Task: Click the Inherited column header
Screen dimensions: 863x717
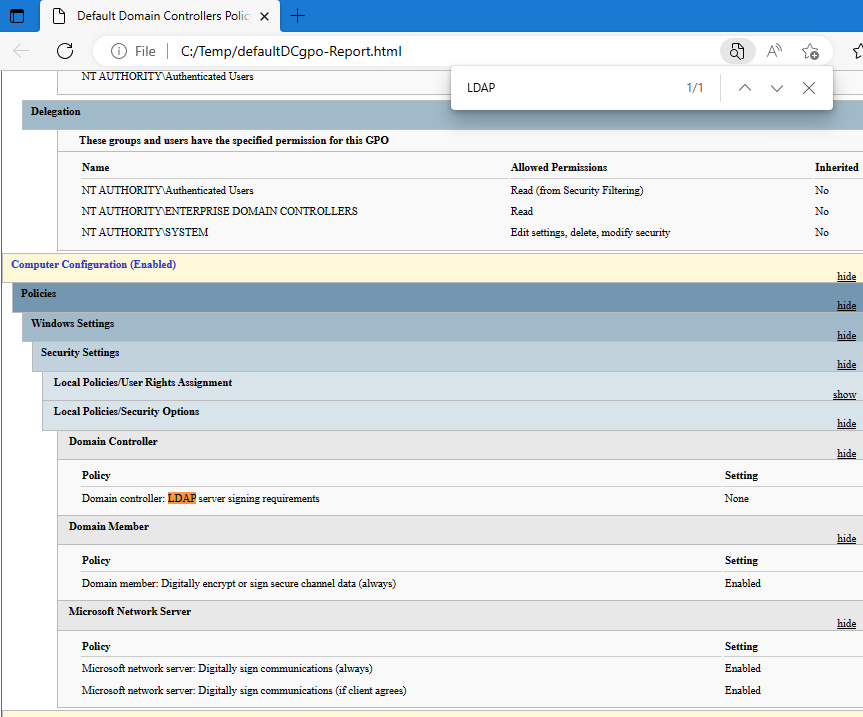Action: click(837, 167)
